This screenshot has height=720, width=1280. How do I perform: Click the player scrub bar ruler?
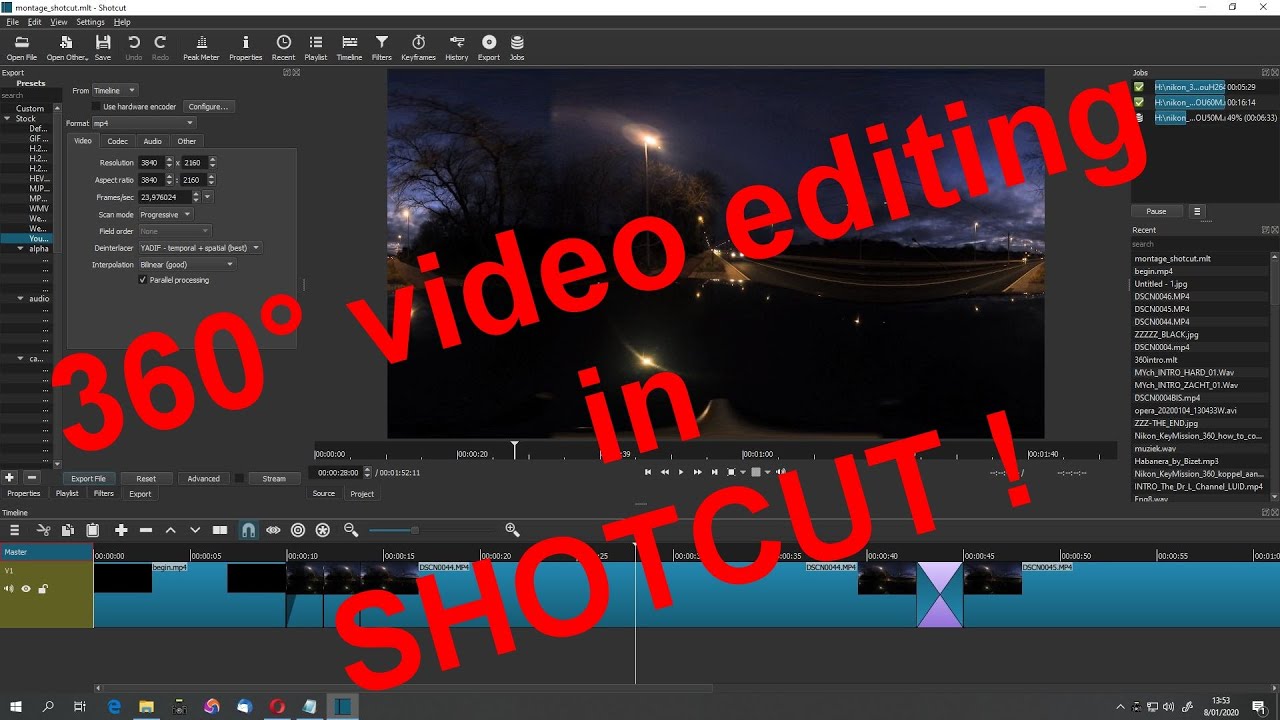[x=715, y=452]
